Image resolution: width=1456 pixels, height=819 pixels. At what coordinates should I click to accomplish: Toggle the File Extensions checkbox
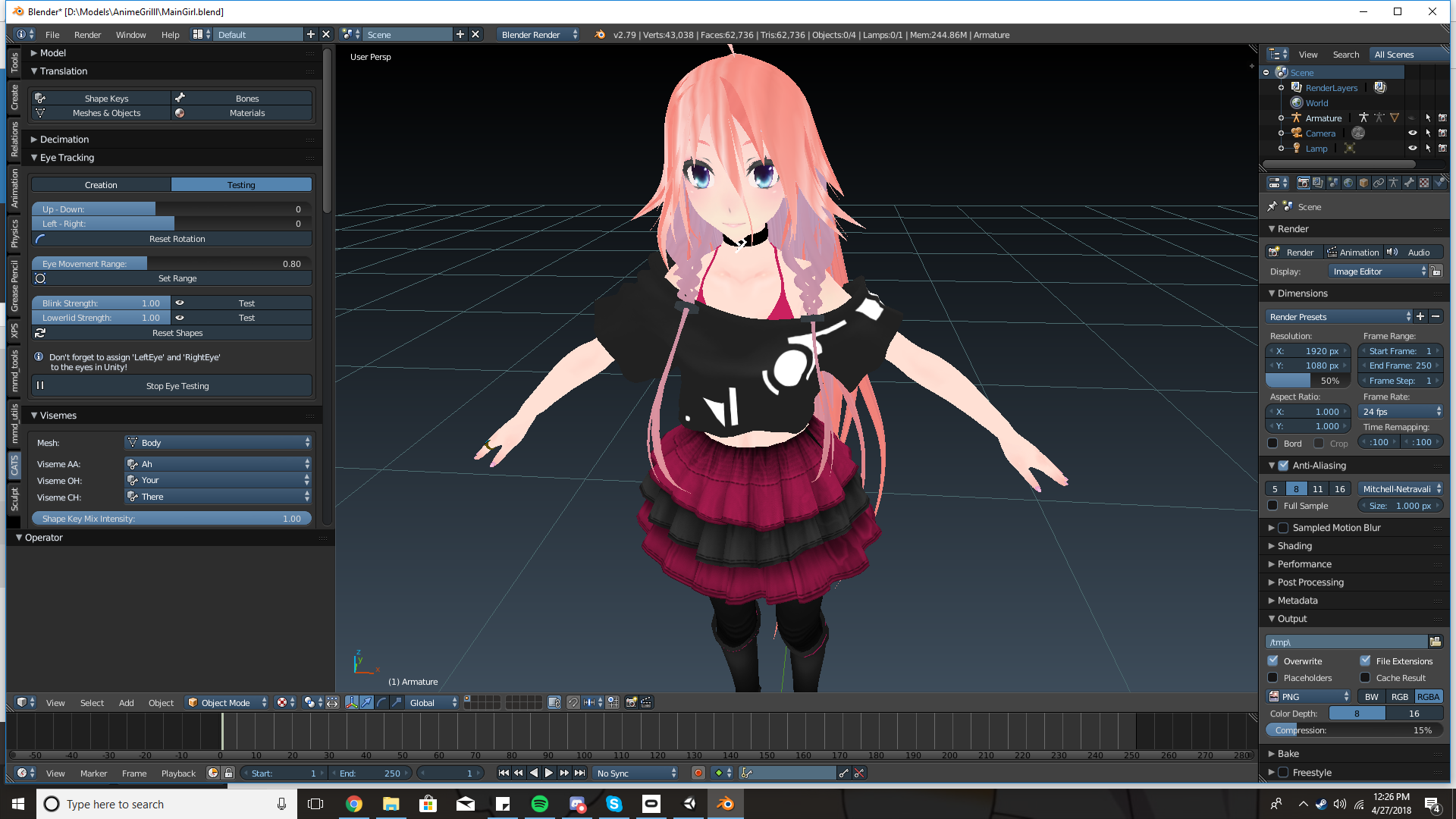click(1366, 661)
